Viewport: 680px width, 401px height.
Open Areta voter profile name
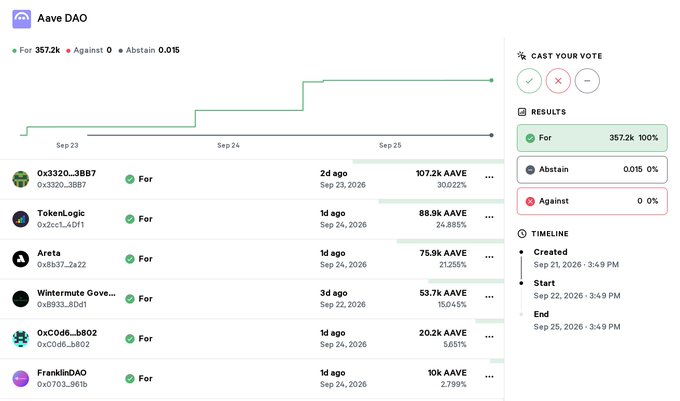(49, 253)
